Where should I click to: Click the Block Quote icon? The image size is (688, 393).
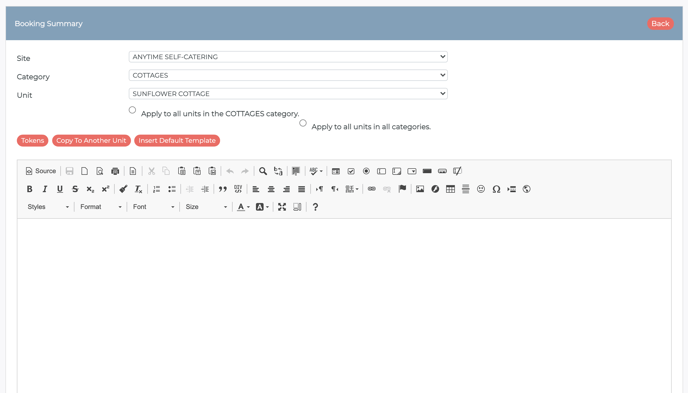(x=223, y=189)
